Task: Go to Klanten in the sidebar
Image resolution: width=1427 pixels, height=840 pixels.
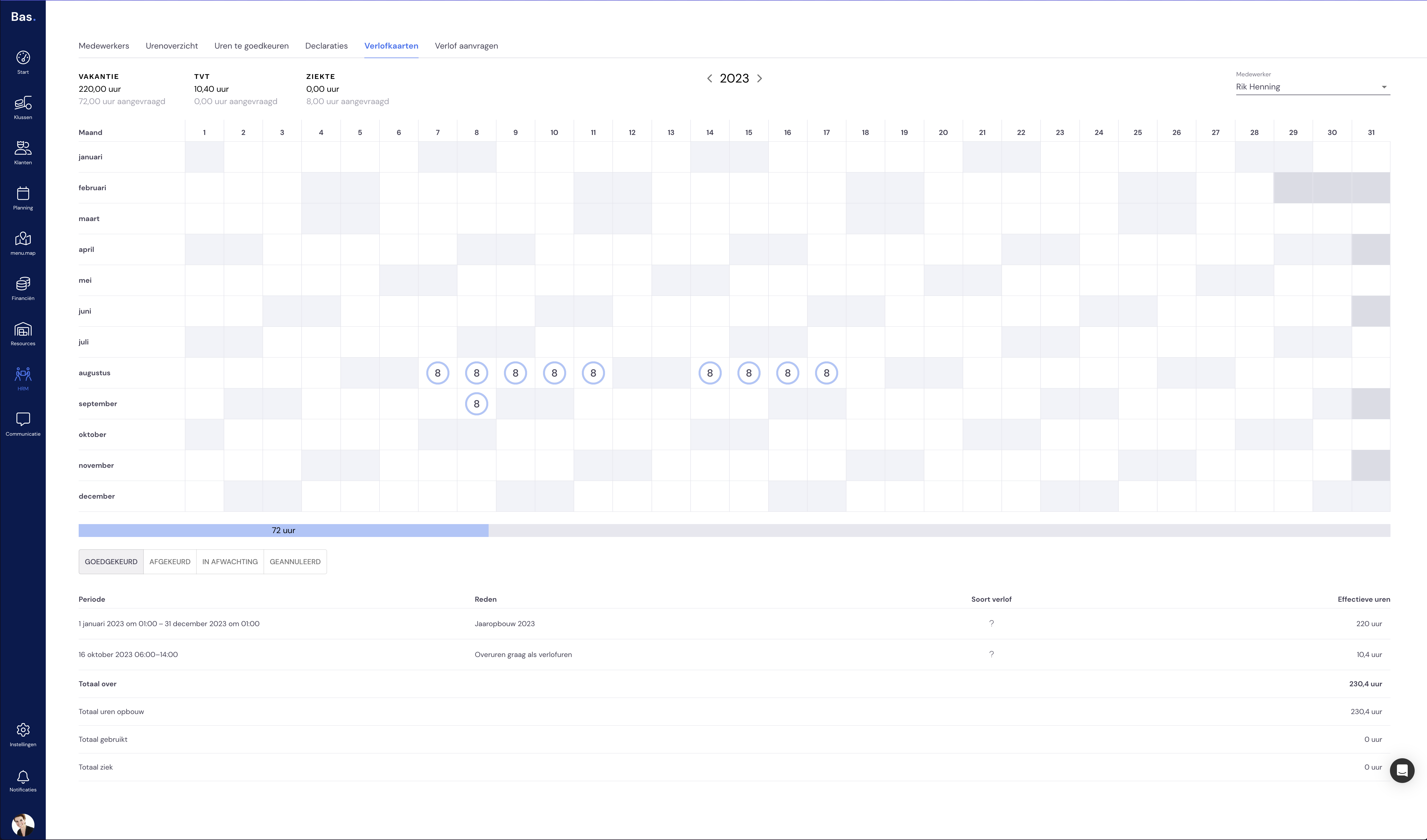Action: 23,148
